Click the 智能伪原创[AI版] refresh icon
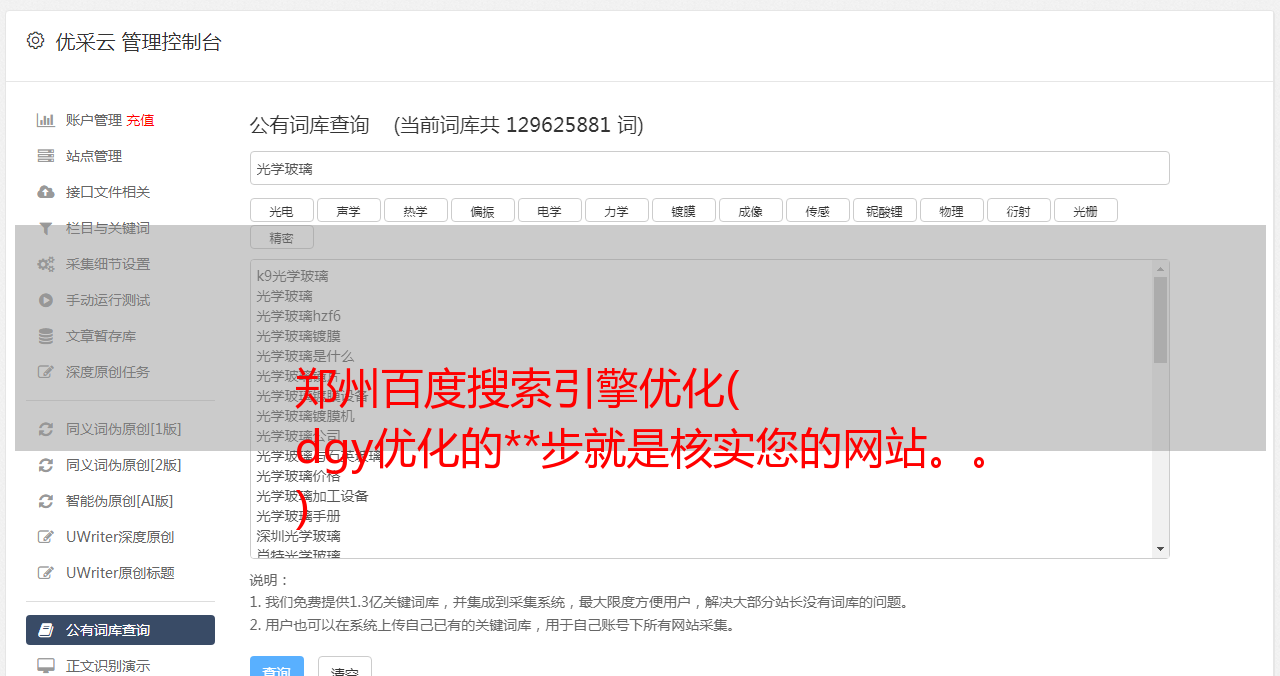Image resolution: width=1280 pixels, height=676 pixels. click(x=46, y=501)
